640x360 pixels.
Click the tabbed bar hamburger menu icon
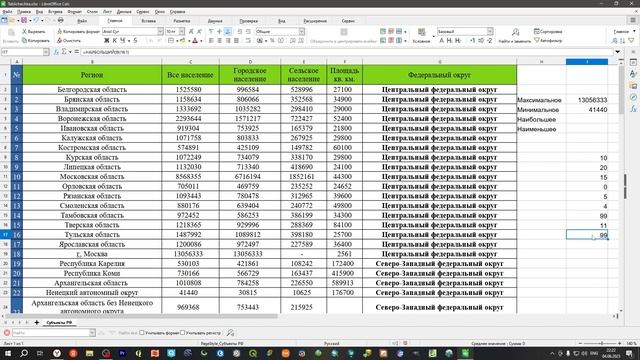[x=633, y=20]
